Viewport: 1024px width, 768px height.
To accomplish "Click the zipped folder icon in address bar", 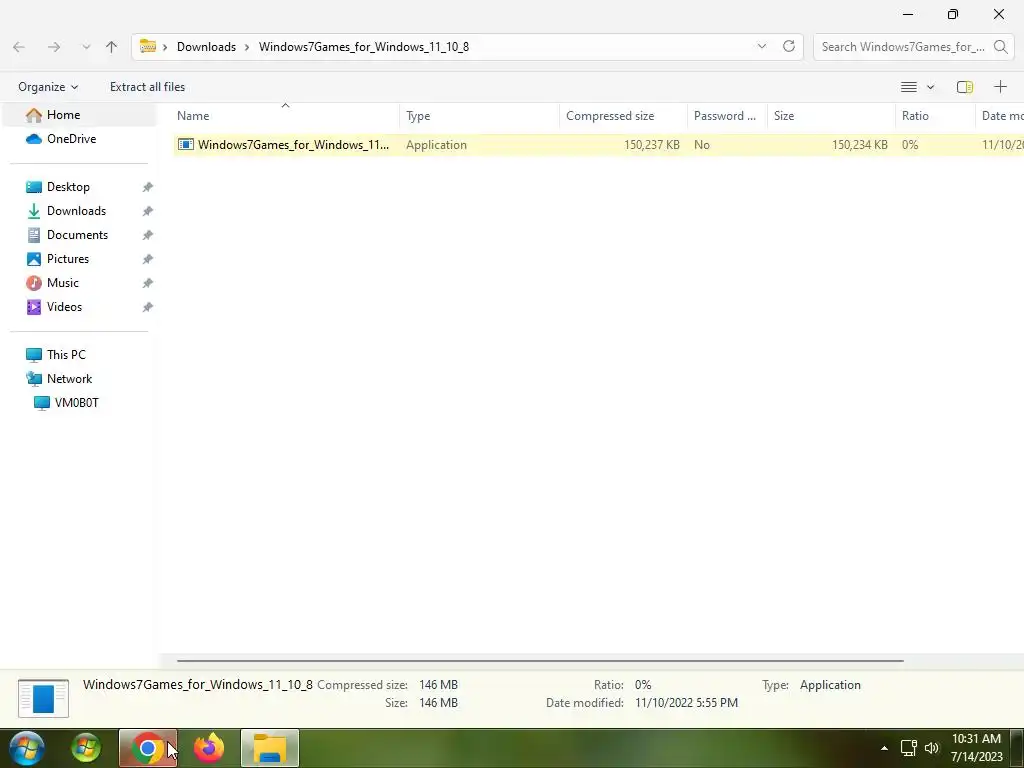I will [x=148, y=46].
